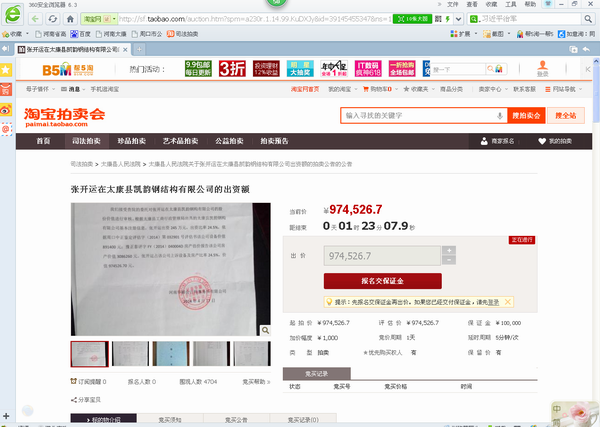Click the magnifier zoom icon on product image
600x427 pixels.
265,330
